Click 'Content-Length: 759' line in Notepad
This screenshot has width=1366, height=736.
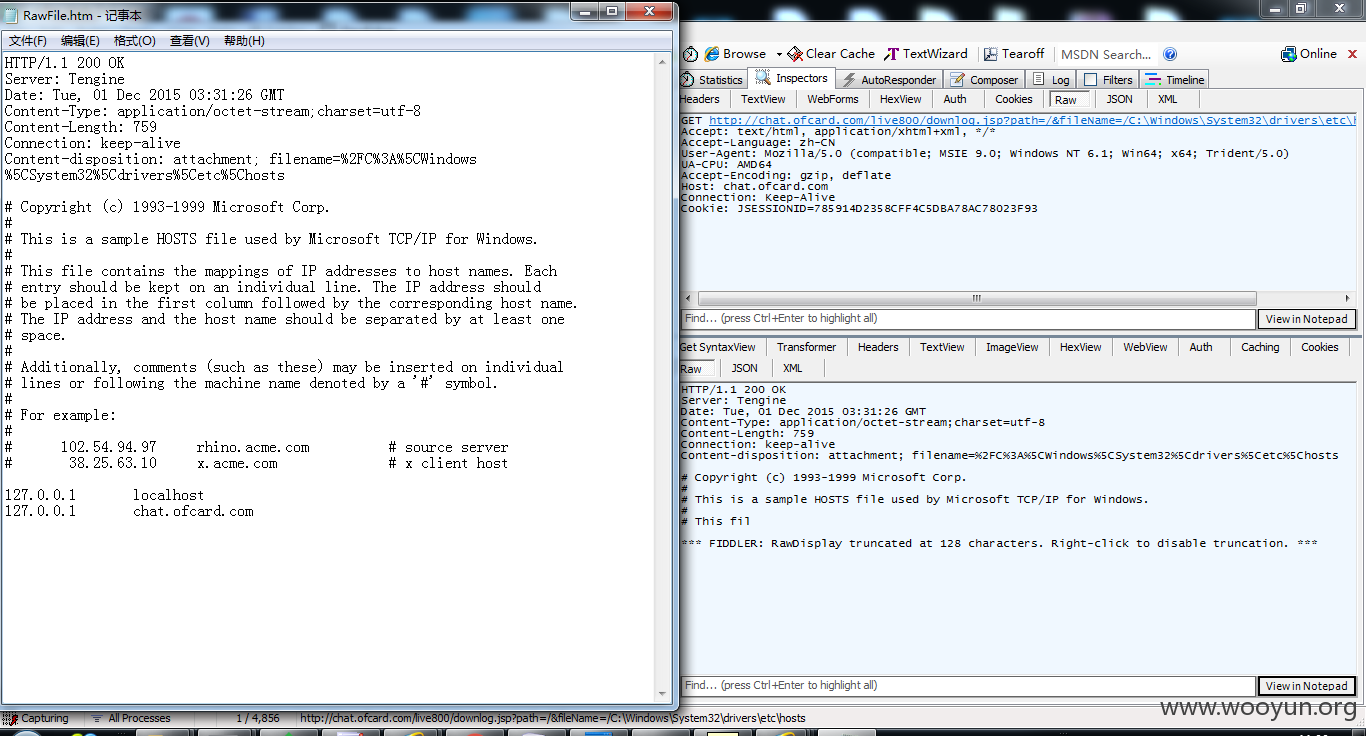81,127
